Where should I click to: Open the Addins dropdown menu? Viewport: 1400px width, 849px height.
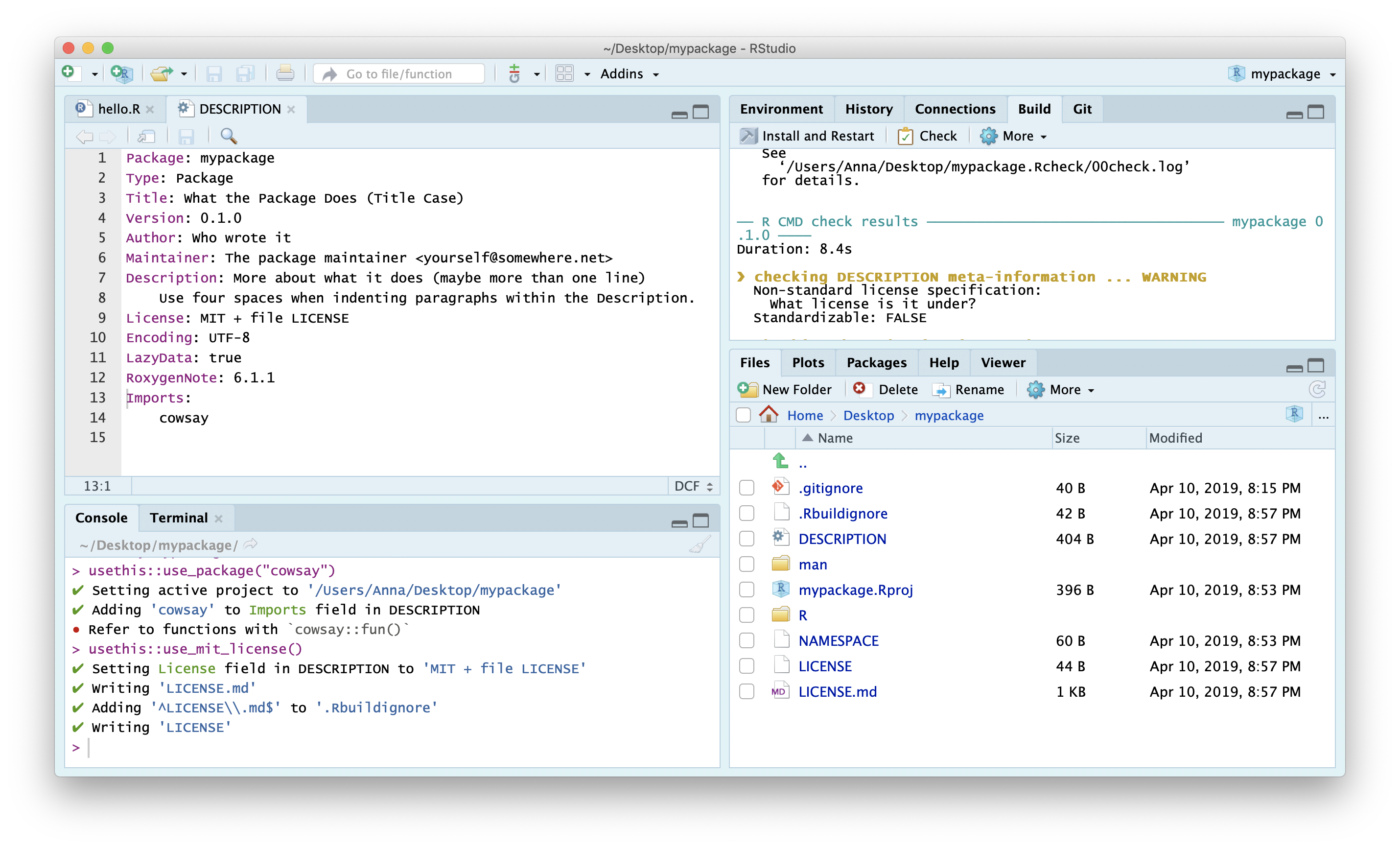[x=630, y=74]
